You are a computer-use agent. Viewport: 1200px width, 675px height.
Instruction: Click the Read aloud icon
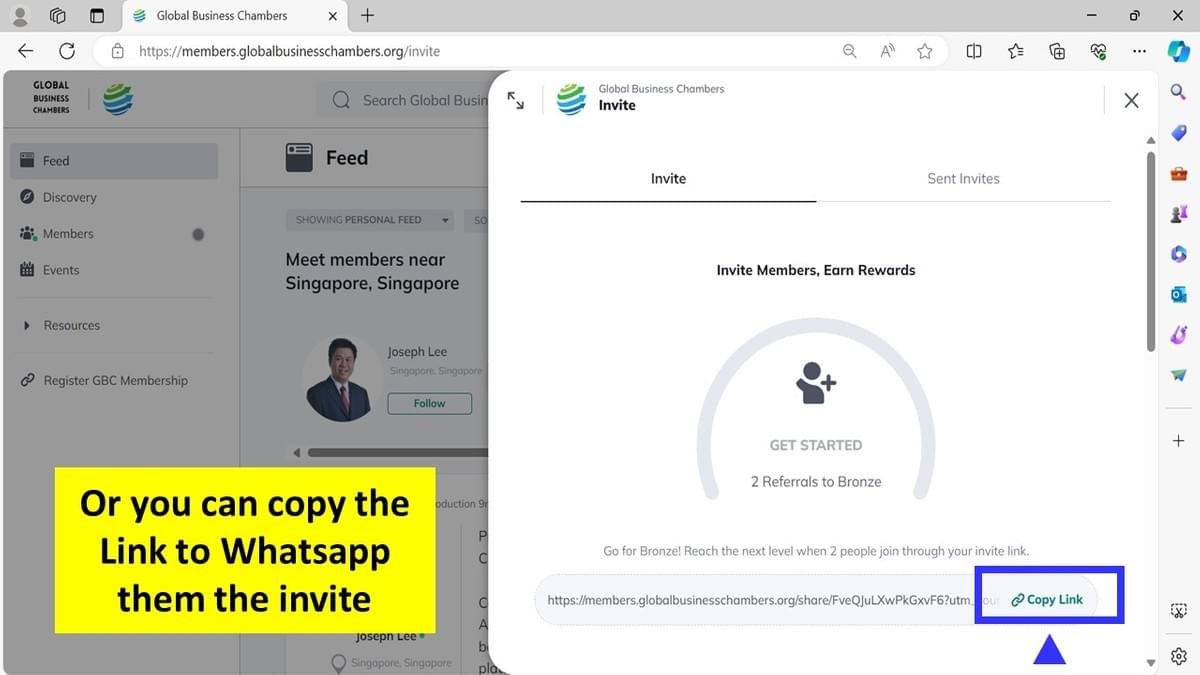887,51
